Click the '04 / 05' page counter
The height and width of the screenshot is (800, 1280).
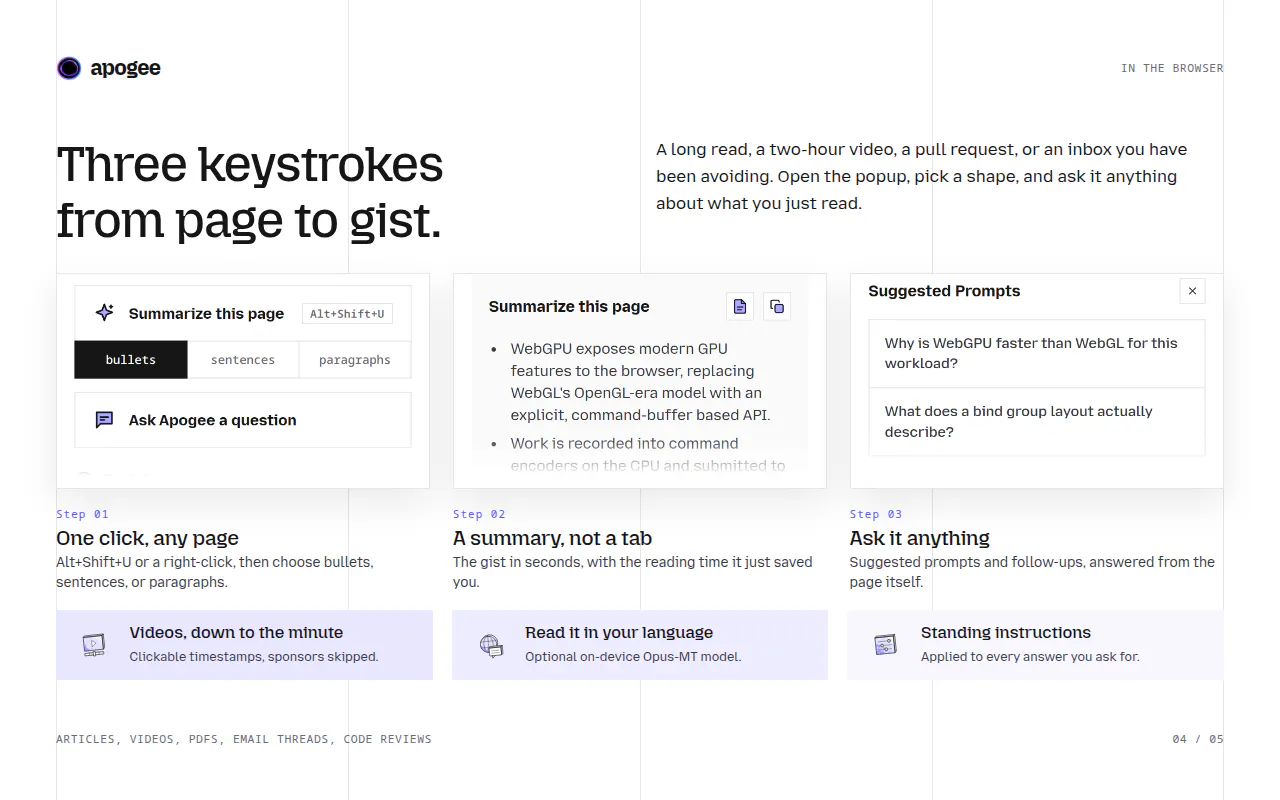click(x=1198, y=739)
